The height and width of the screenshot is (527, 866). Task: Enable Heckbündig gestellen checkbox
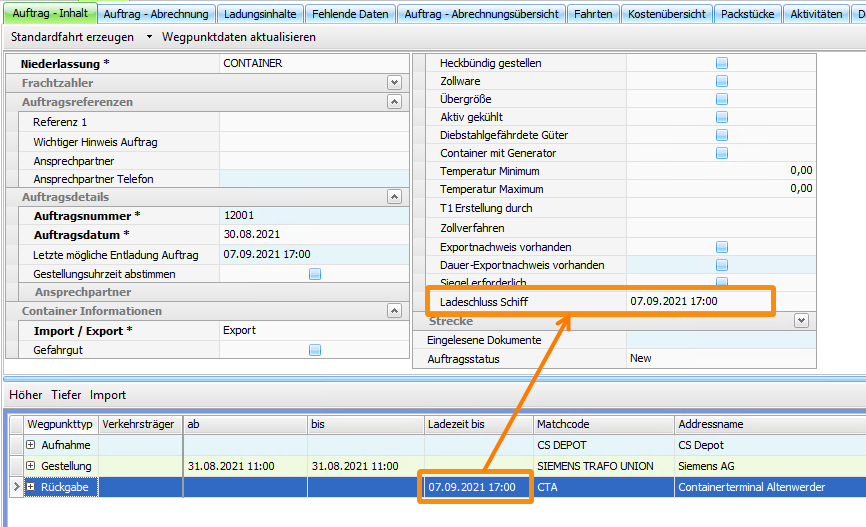[721, 63]
